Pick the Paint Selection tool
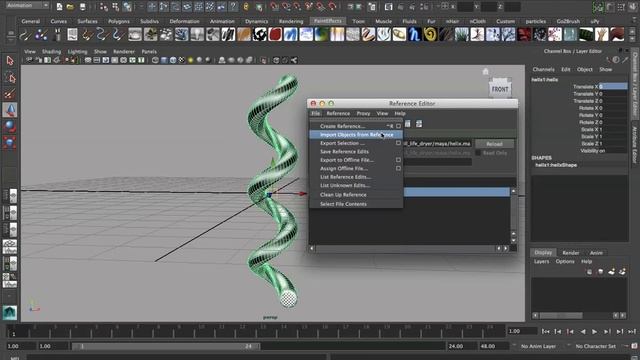640x360 pixels. click(x=10, y=94)
